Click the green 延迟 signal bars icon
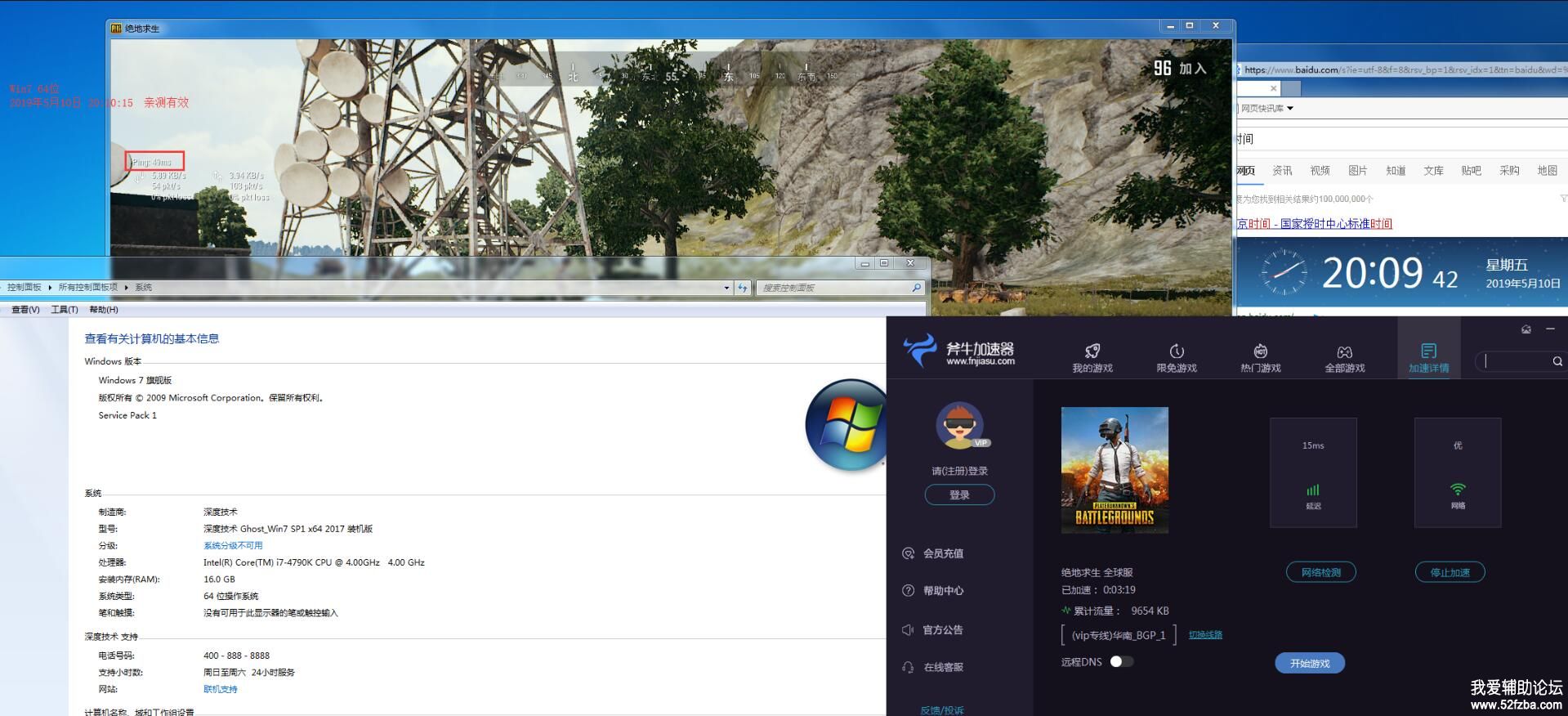The image size is (1568, 716). (x=1313, y=490)
